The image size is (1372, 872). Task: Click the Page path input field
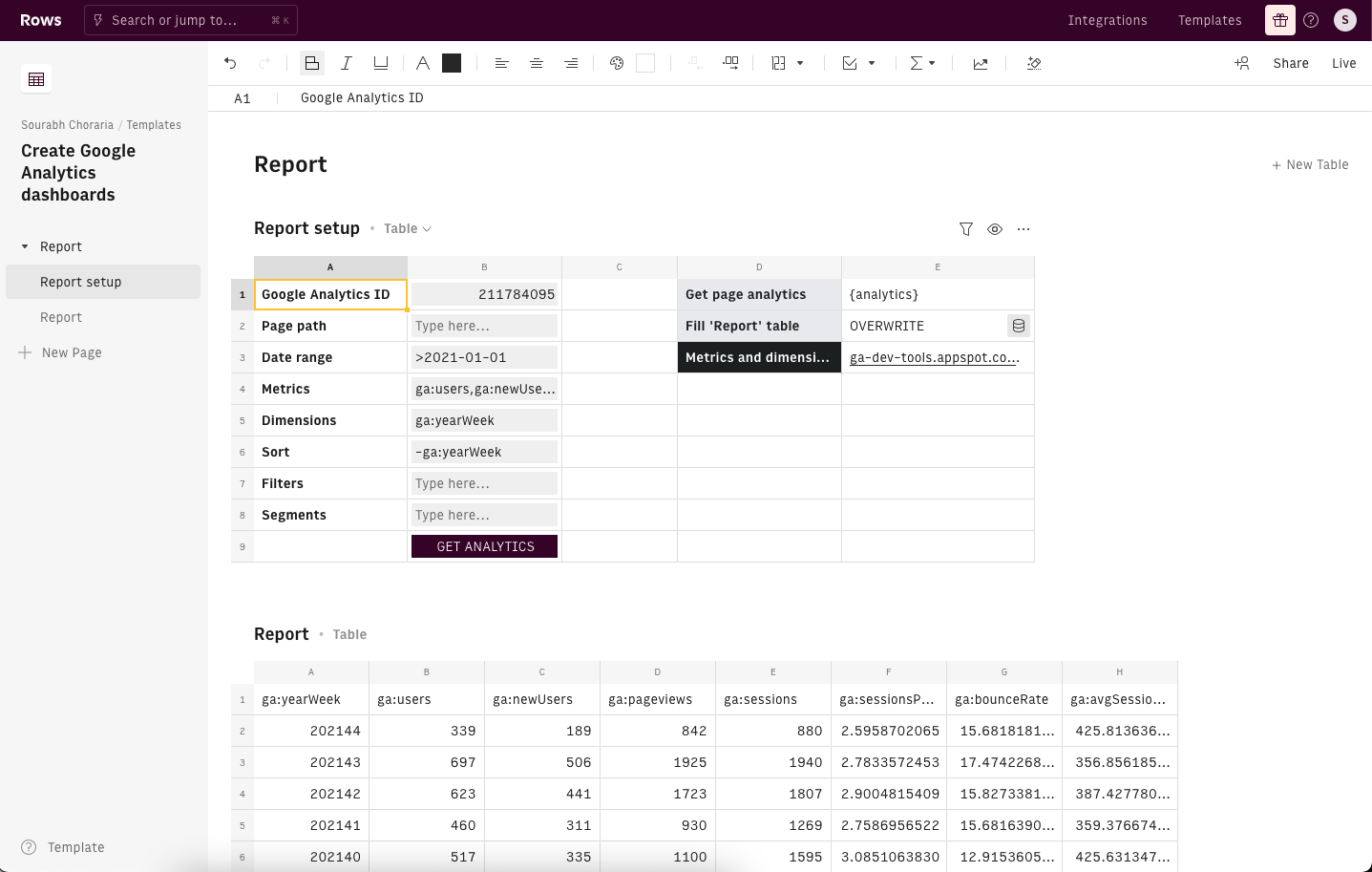484,326
